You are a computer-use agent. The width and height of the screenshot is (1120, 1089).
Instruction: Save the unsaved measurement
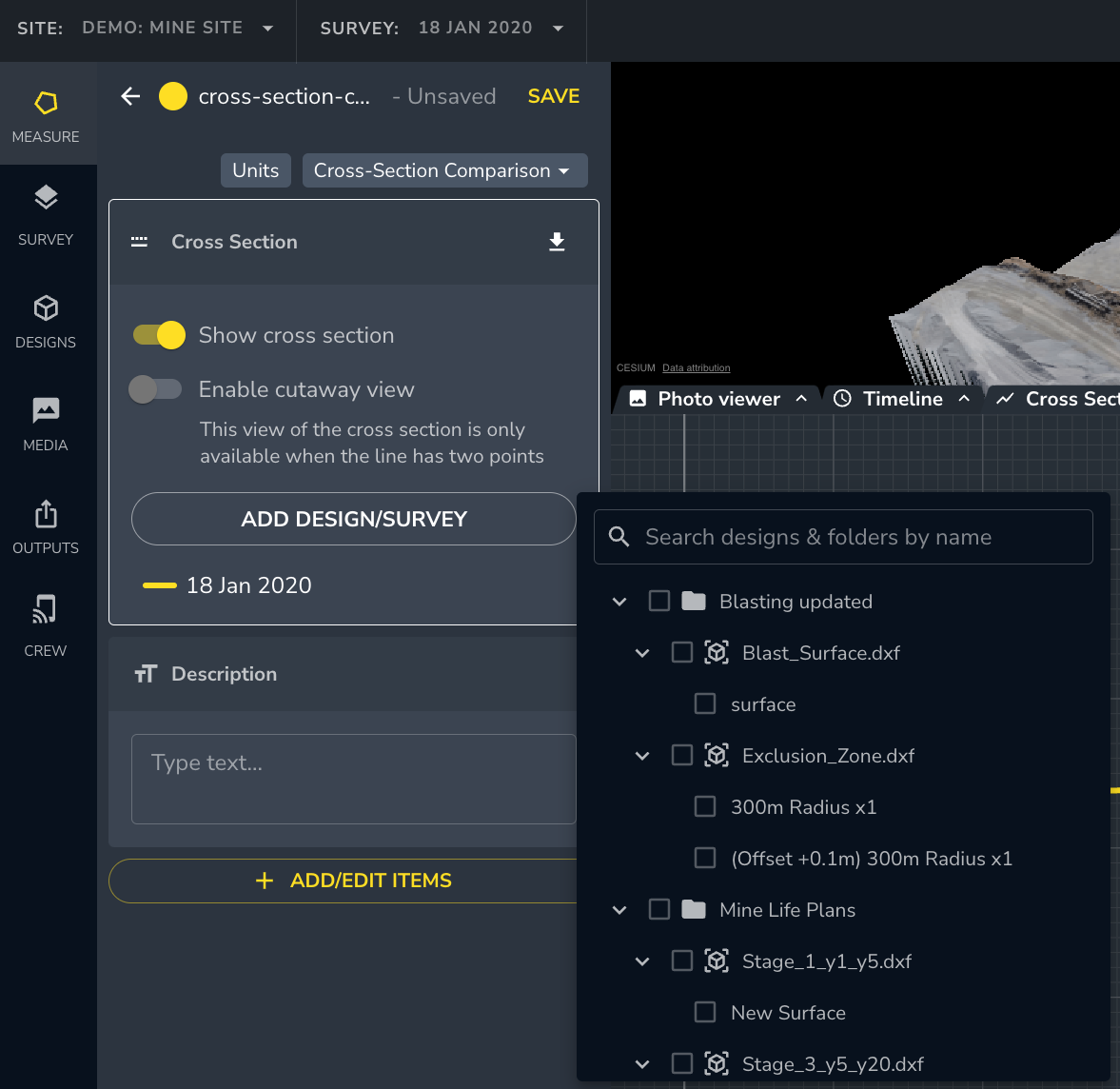554,96
